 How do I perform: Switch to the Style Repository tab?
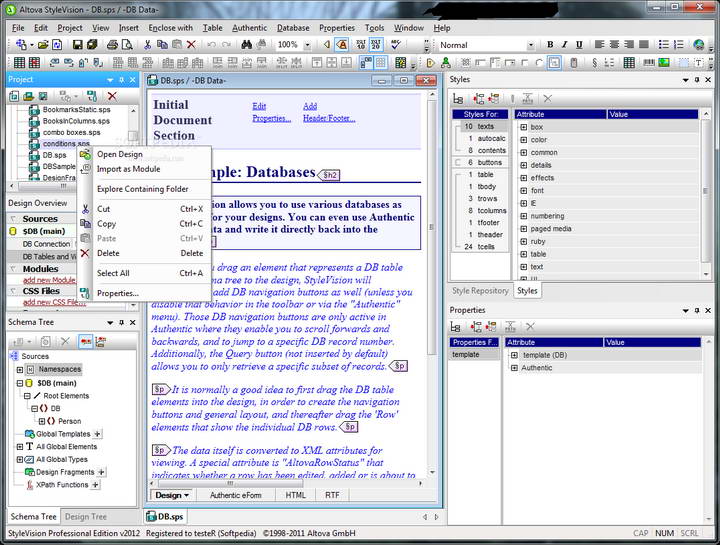coord(481,291)
